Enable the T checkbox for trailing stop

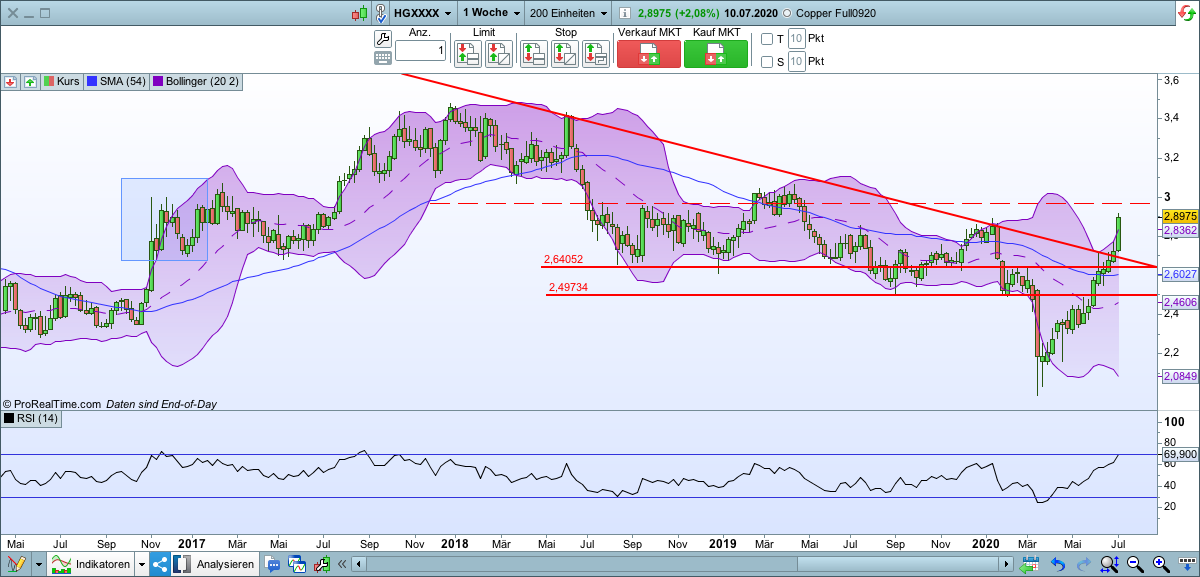coord(766,39)
